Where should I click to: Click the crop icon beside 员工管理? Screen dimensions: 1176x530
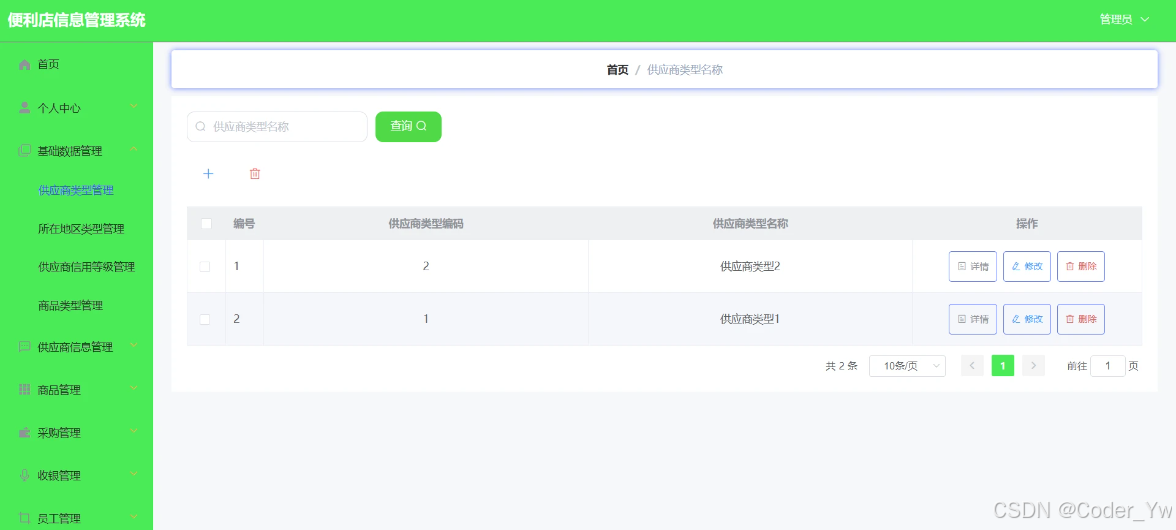point(24,518)
